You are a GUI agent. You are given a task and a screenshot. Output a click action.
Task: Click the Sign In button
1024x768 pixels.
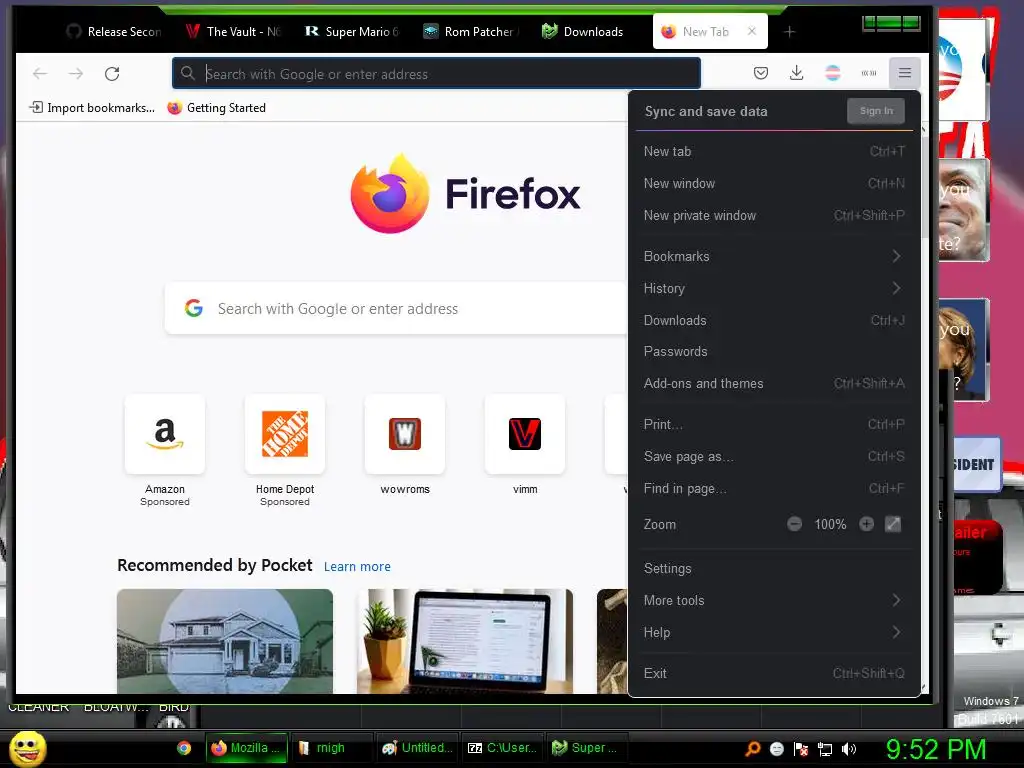(876, 111)
